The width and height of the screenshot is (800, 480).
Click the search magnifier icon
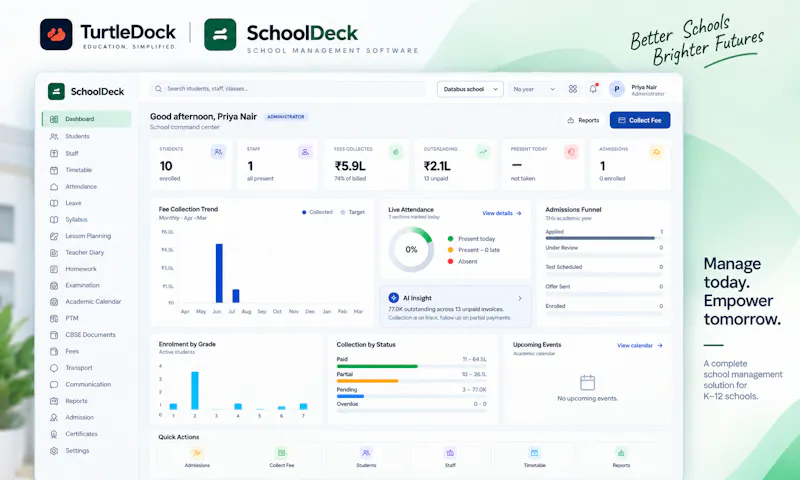point(159,89)
